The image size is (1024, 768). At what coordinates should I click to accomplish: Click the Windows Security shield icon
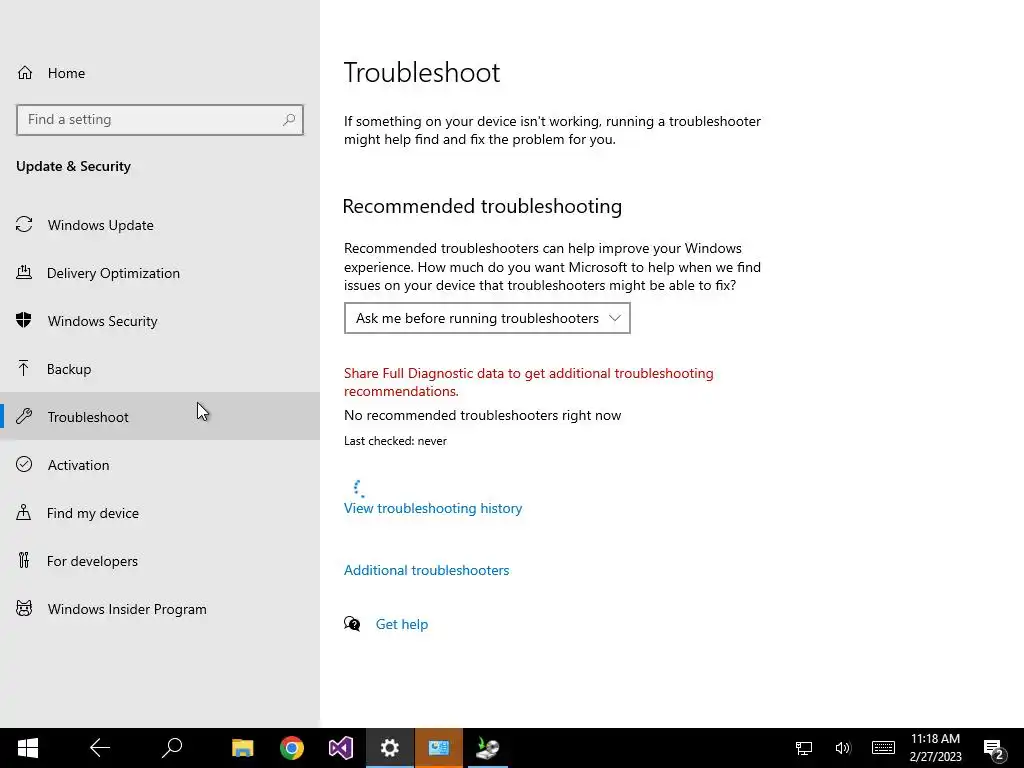click(x=24, y=320)
